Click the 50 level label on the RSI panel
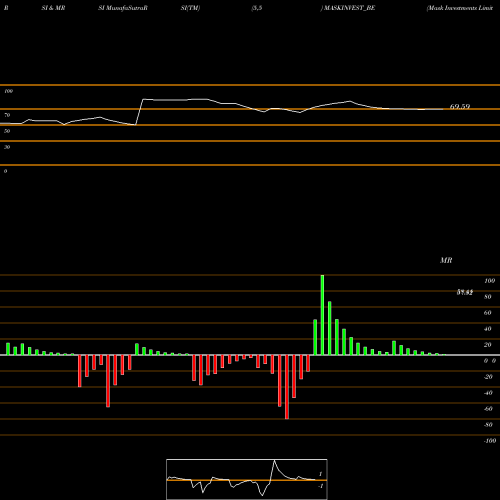Image resolution: width=500 pixels, height=500 pixels. (x=7, y=131)
